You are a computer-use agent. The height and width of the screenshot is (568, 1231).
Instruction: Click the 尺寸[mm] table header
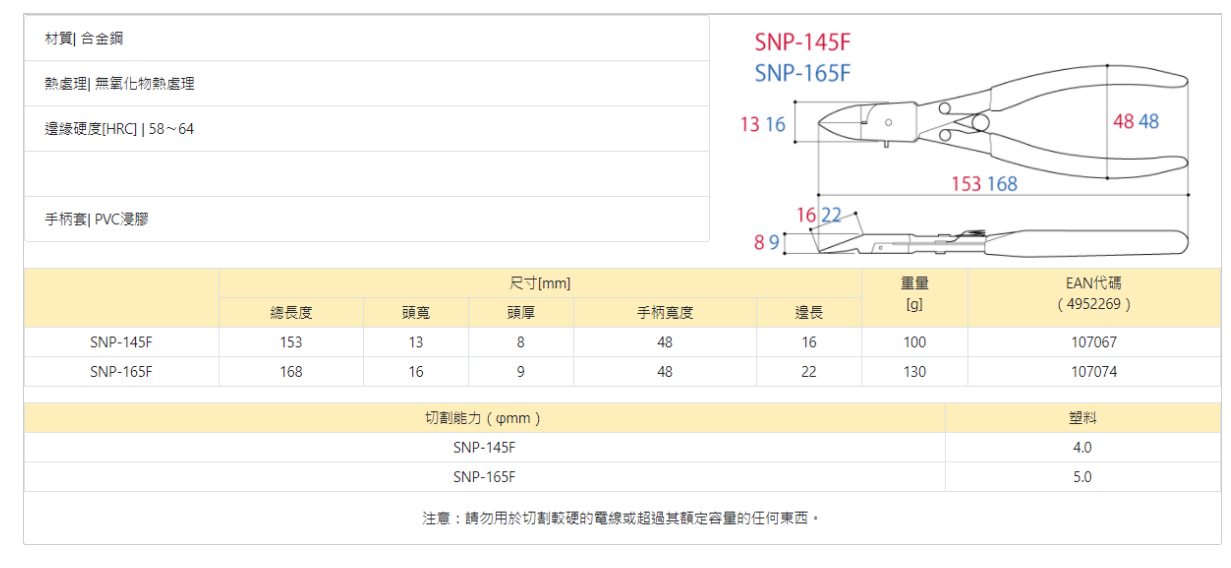[x=540, y=283]
